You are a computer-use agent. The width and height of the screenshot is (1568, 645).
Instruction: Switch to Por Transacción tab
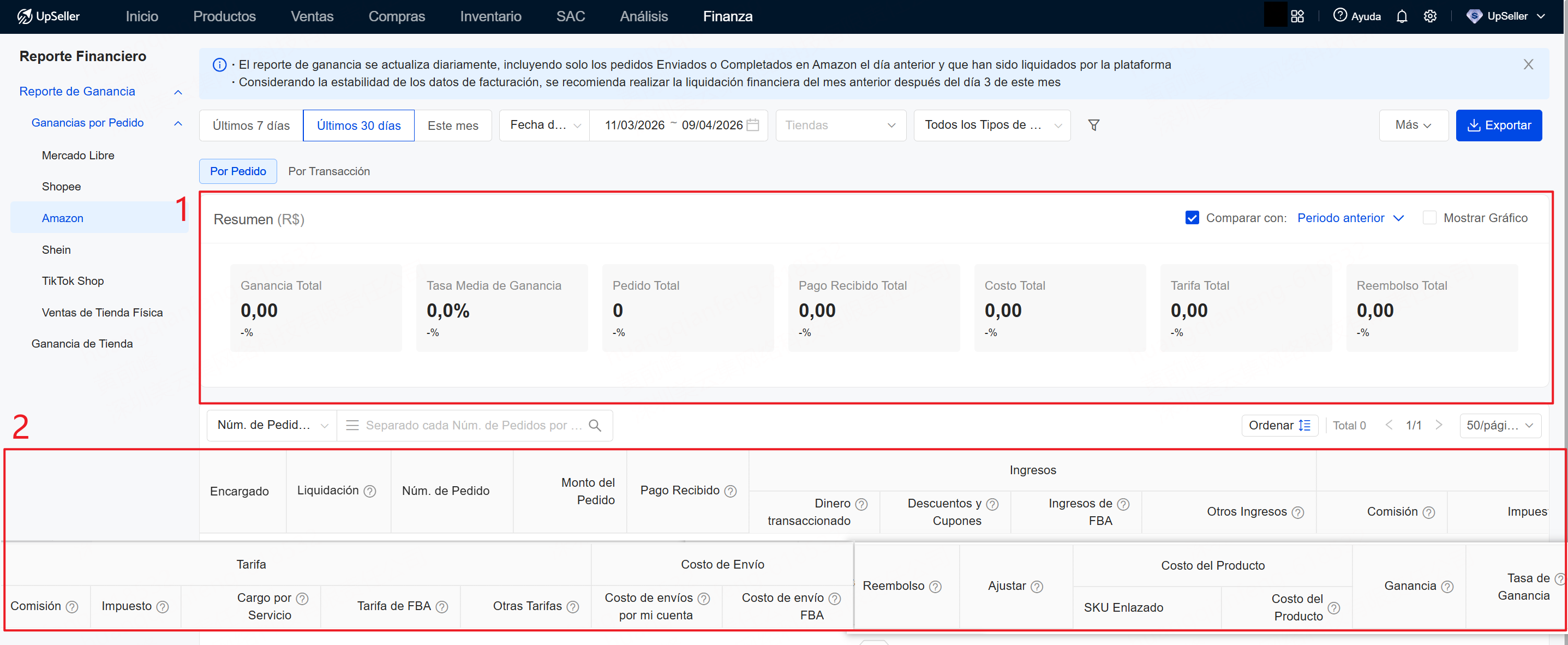pos(328,171)
